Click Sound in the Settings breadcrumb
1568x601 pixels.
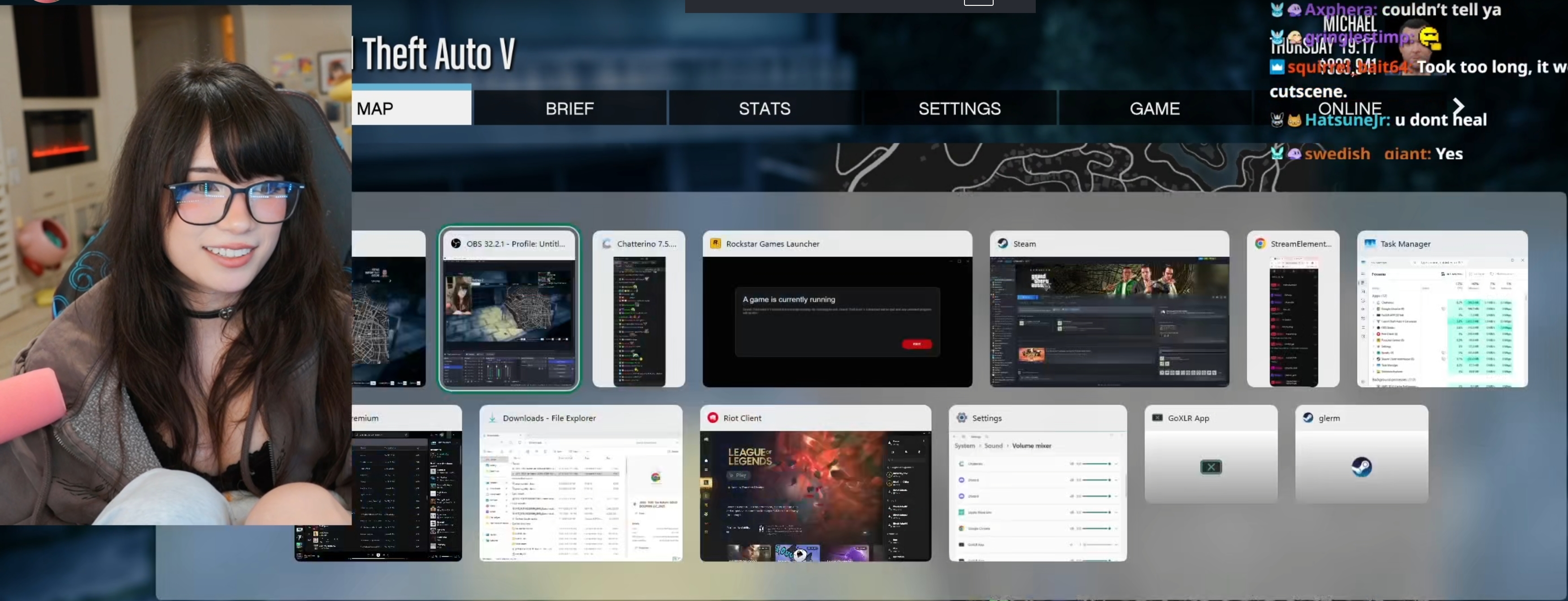pos(993,446)
